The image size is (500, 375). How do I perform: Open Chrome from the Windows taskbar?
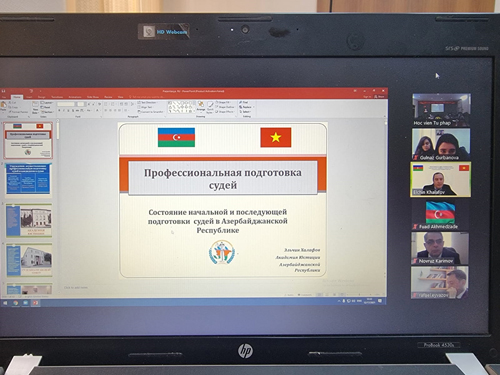point(16,303)
